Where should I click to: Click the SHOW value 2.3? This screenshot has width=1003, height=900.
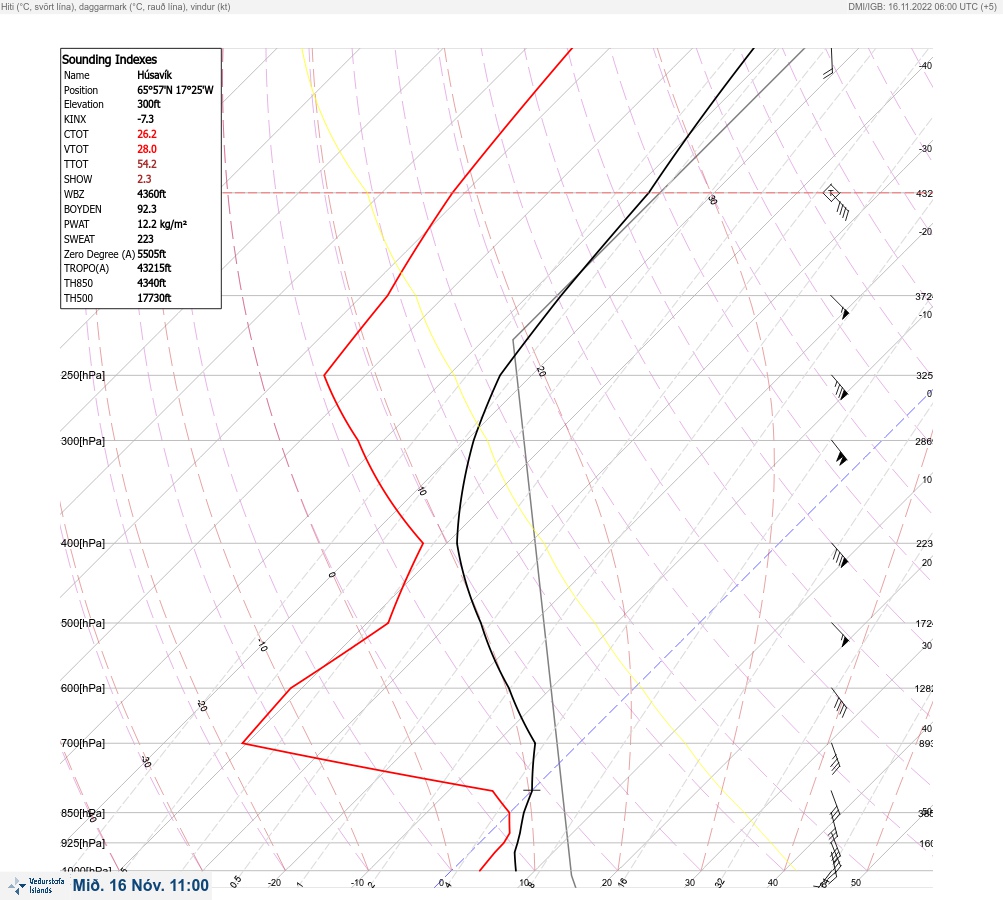144,179
